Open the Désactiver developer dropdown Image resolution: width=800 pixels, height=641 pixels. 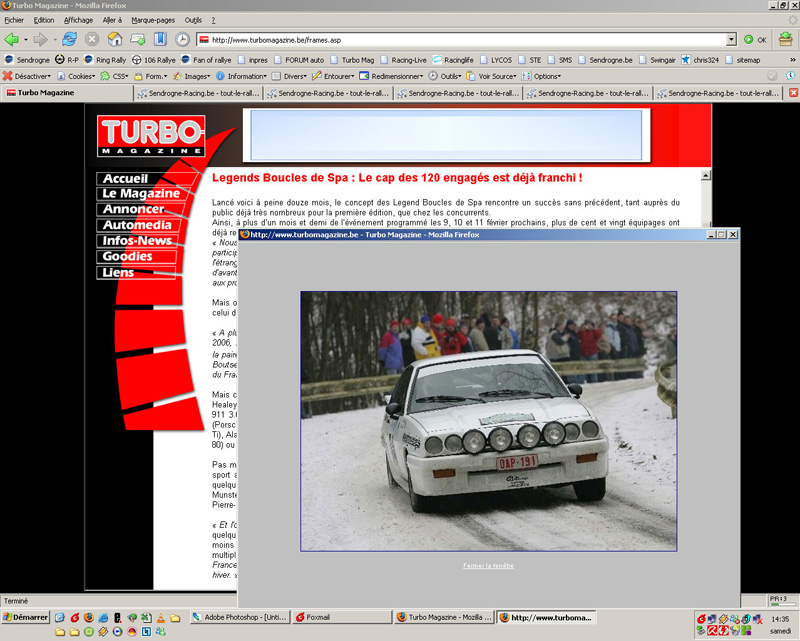click(27, 76)
